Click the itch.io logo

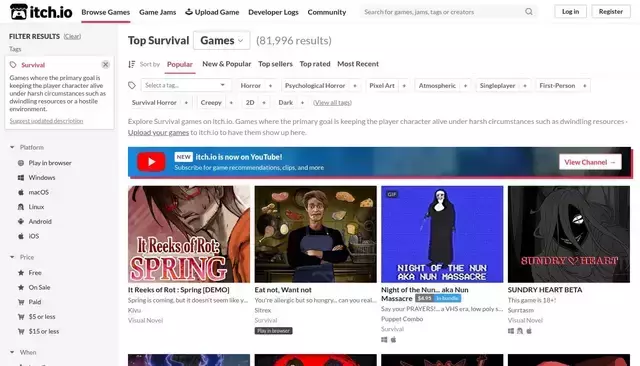tap(41, 12)
